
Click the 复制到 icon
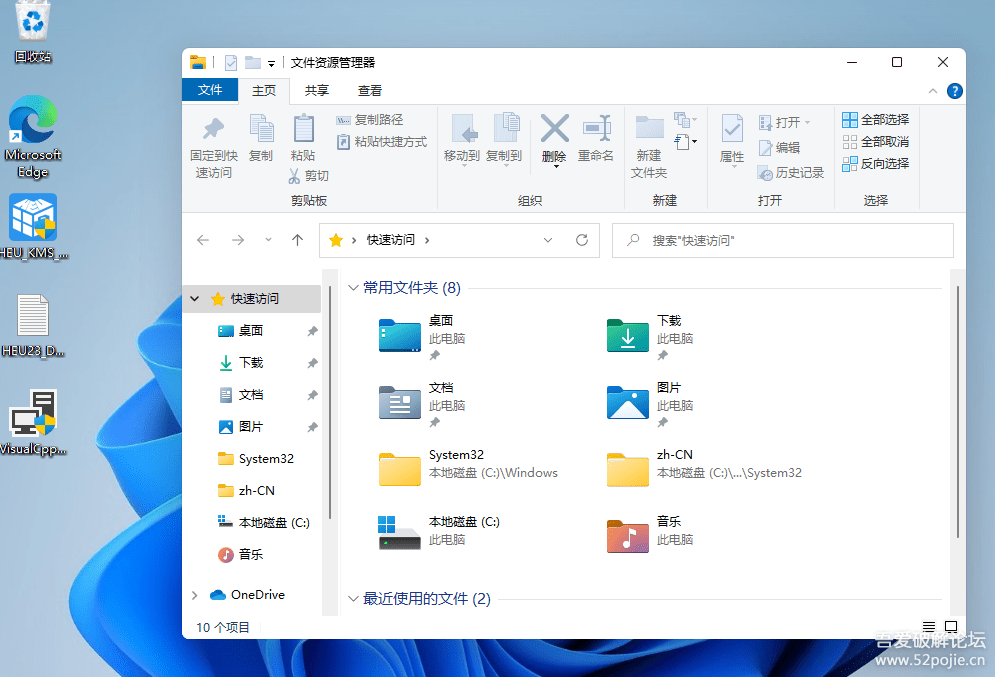506,129
